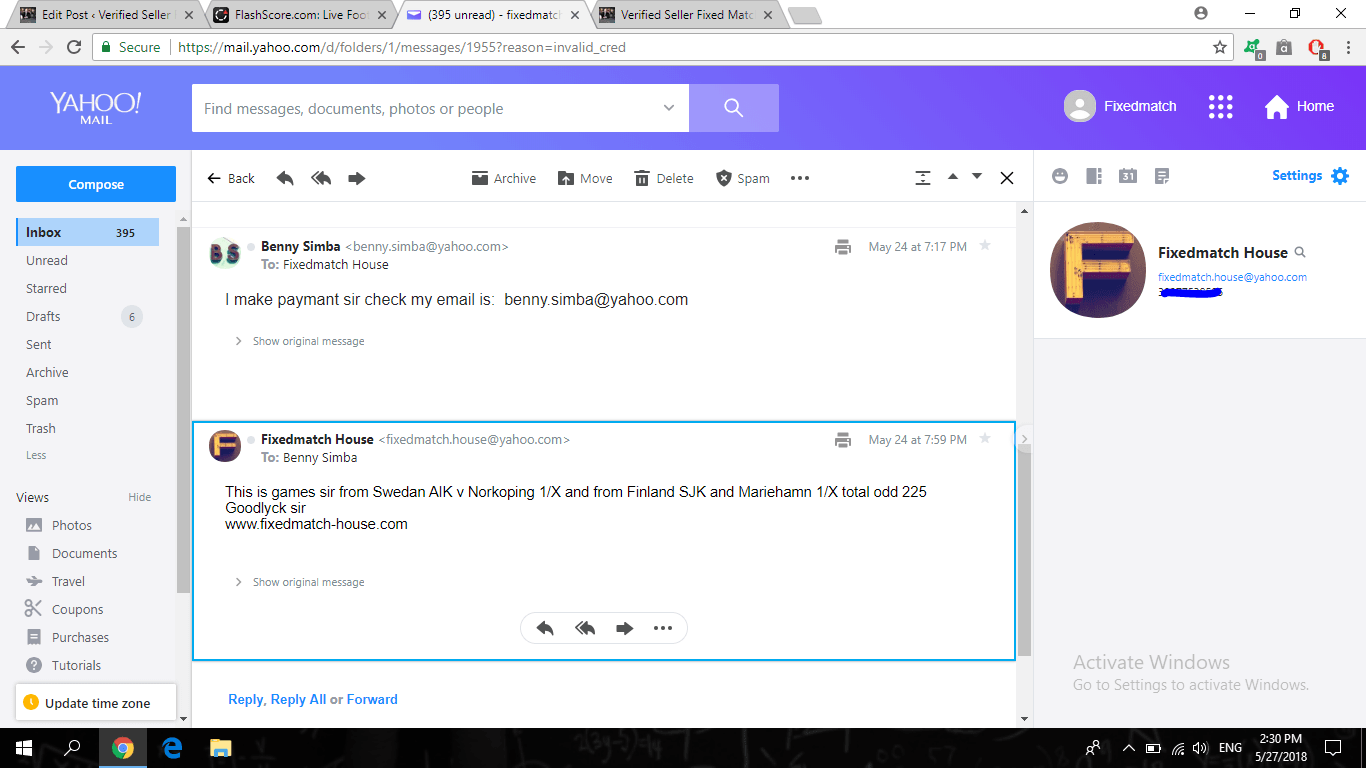Delete the open message
Viewport: 1366px width, 768px height.
(x=664, y=178)
